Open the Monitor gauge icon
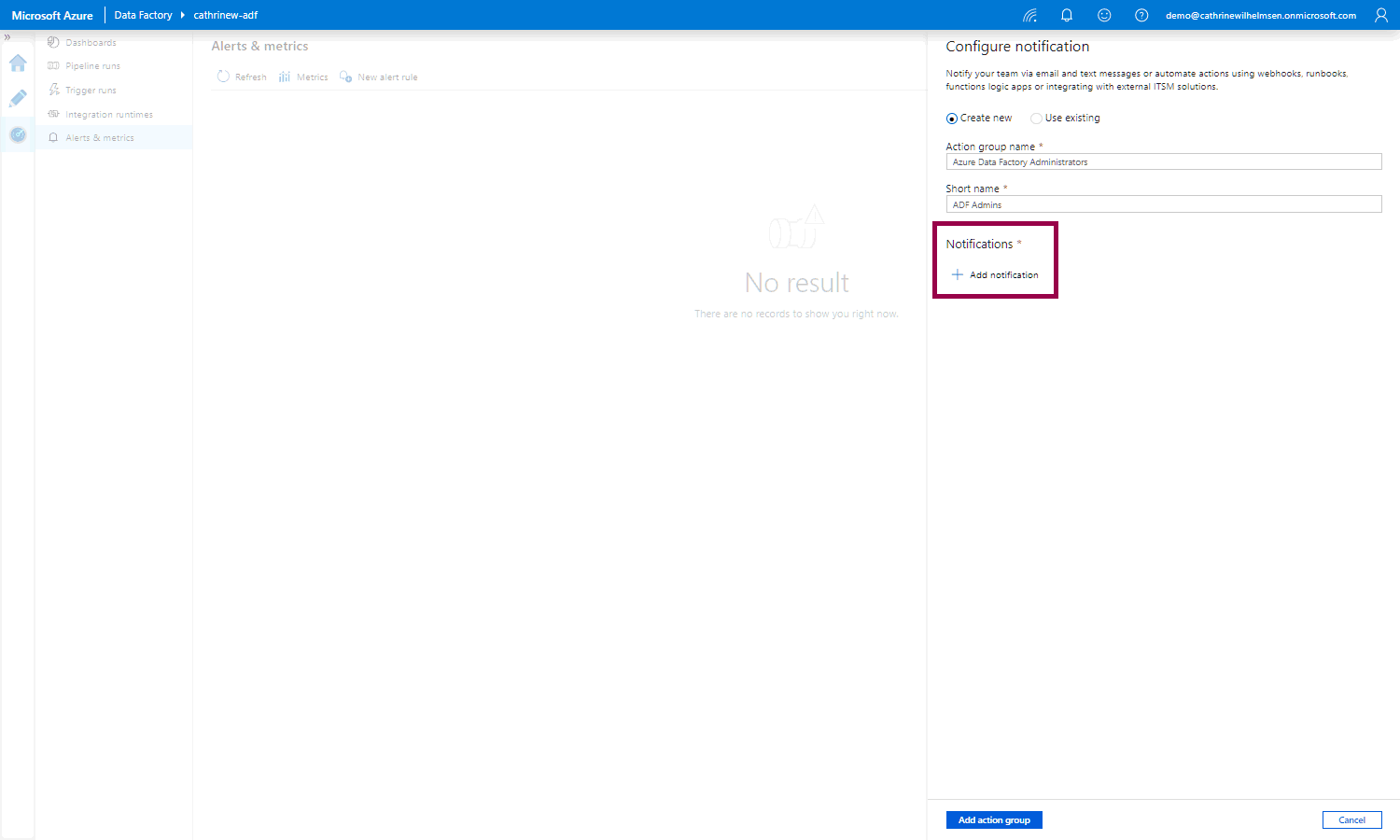The image size is (1400, 840). [x=18, y=135]
